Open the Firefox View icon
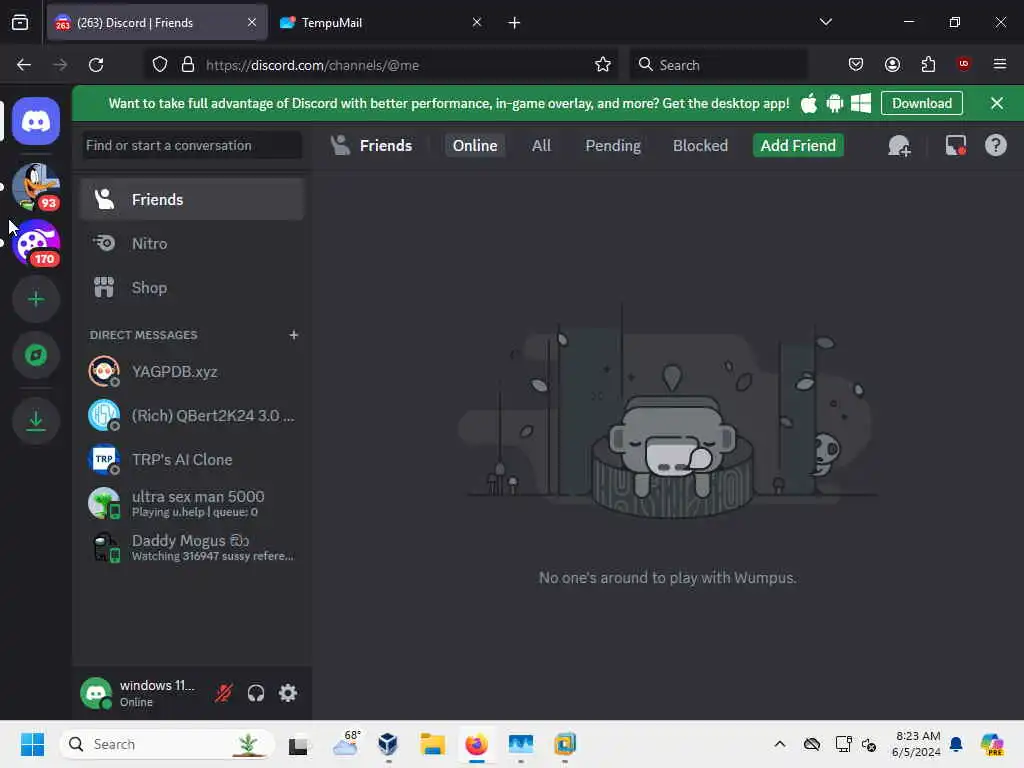The height and width of the screenshot is (768, 1024). coord(20,23)
